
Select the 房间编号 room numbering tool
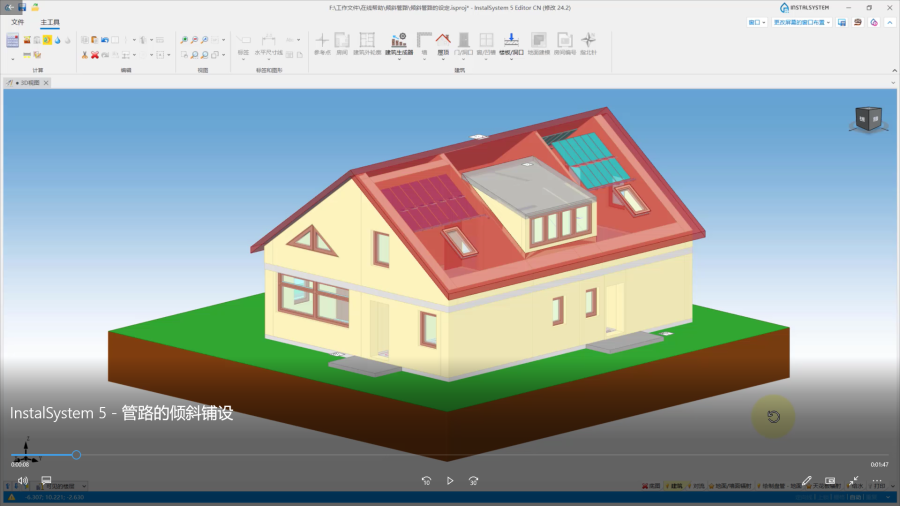point(565,44)
